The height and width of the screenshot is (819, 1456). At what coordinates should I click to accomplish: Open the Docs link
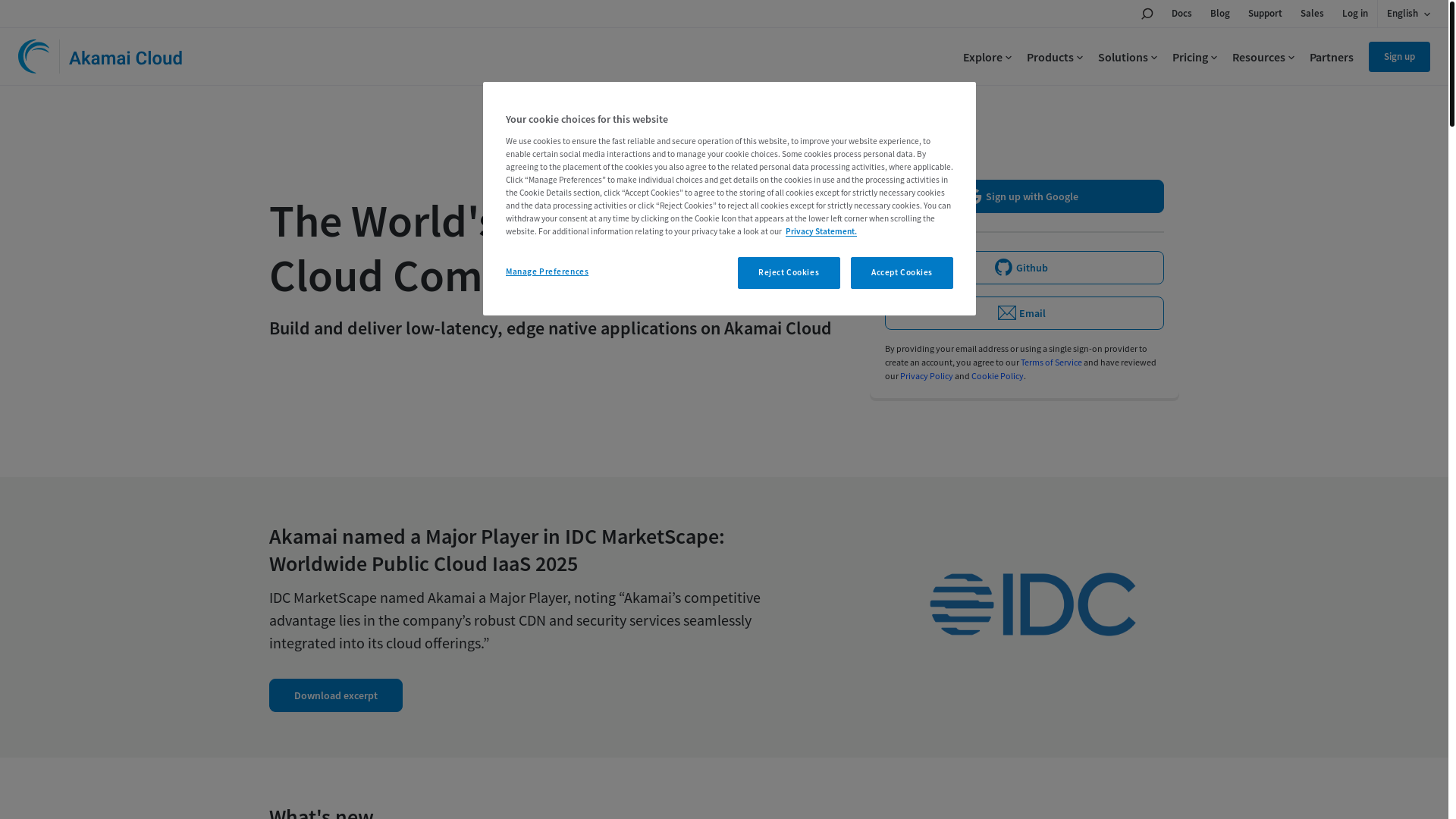tap(1181, 14)
